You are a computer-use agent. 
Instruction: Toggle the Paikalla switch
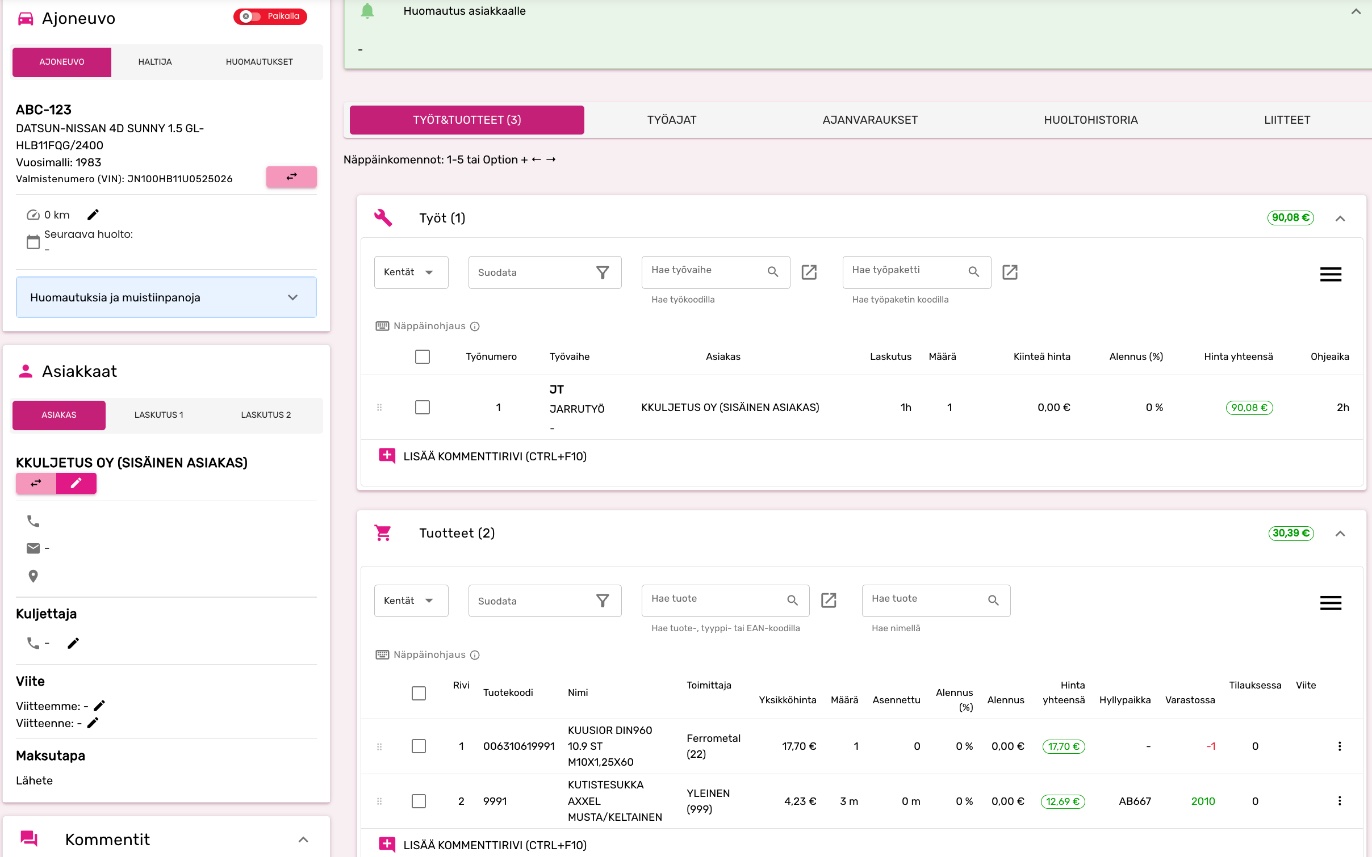[x=270, y=16]
